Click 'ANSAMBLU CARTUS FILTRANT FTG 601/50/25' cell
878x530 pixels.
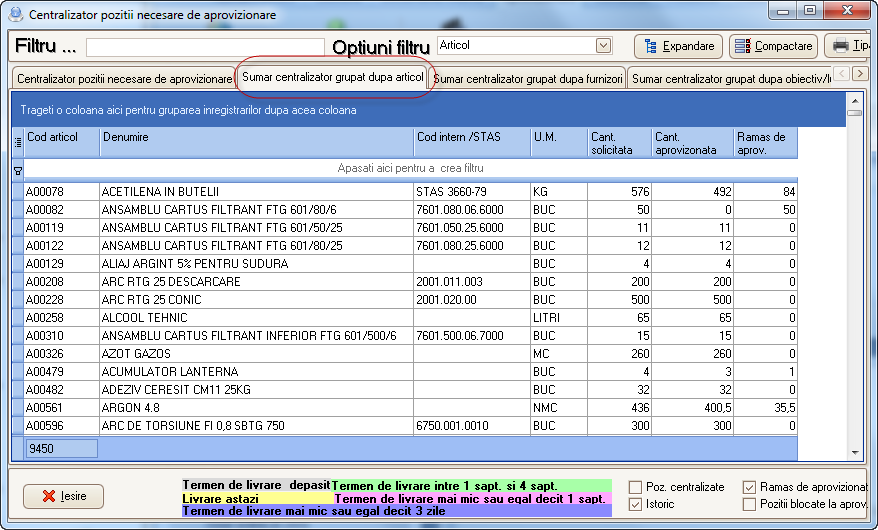click(256, 228)
